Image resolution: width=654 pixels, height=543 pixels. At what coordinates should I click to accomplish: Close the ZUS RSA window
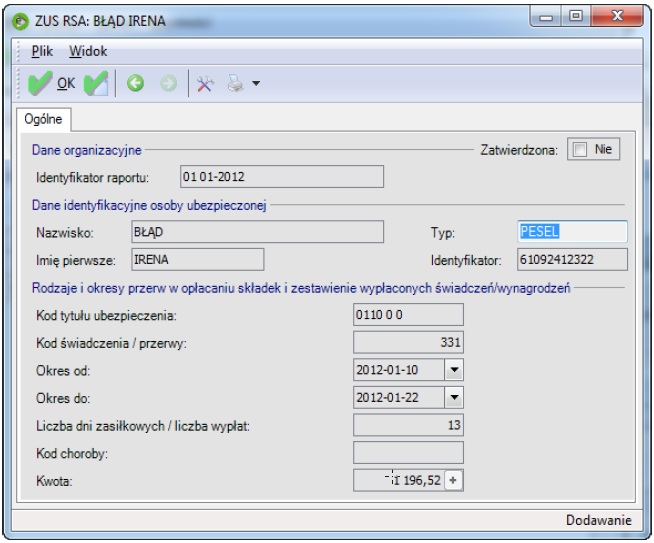pyautogui.click(x=617, y=17)
